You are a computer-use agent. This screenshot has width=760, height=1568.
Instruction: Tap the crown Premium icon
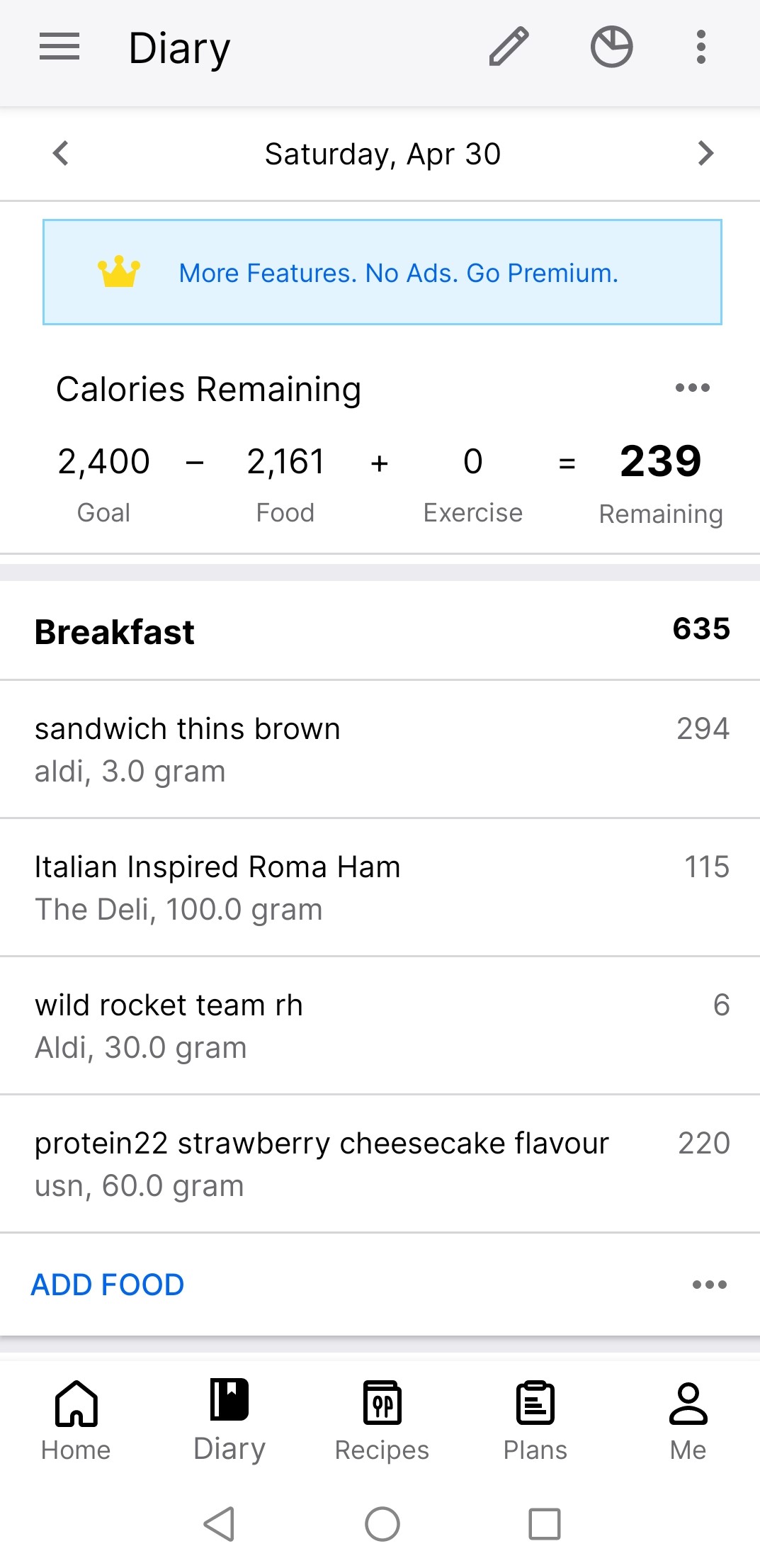click(119, 272)
